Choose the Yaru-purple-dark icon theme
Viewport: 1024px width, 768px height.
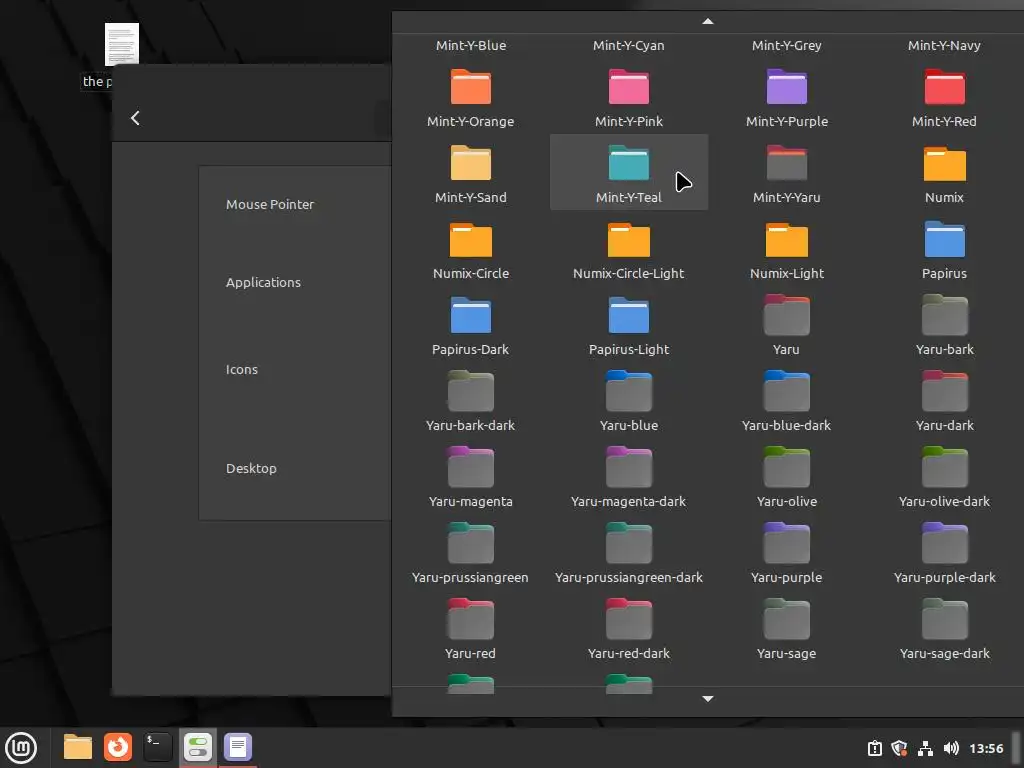944,552
